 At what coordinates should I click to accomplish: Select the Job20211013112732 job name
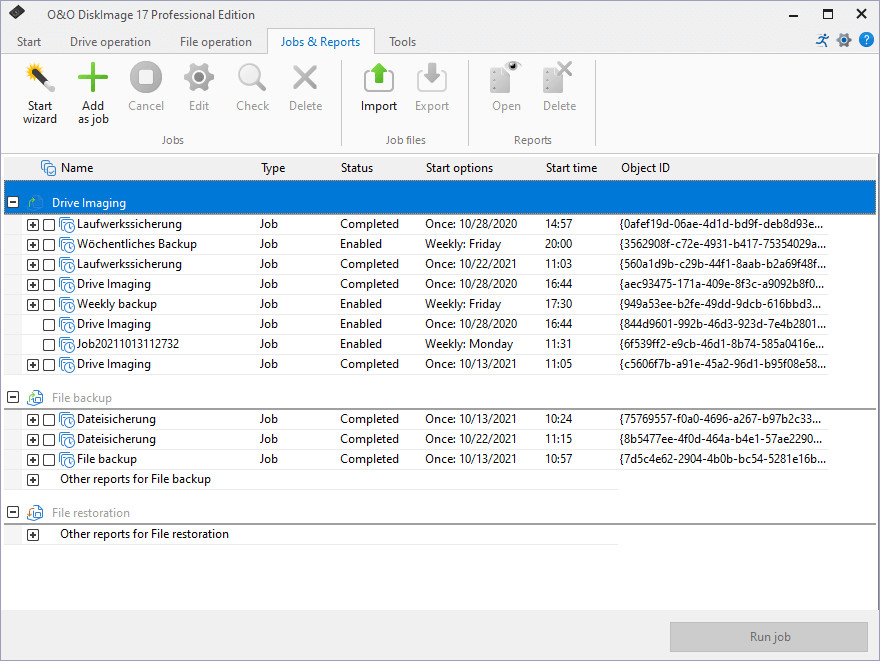(128, 344)
